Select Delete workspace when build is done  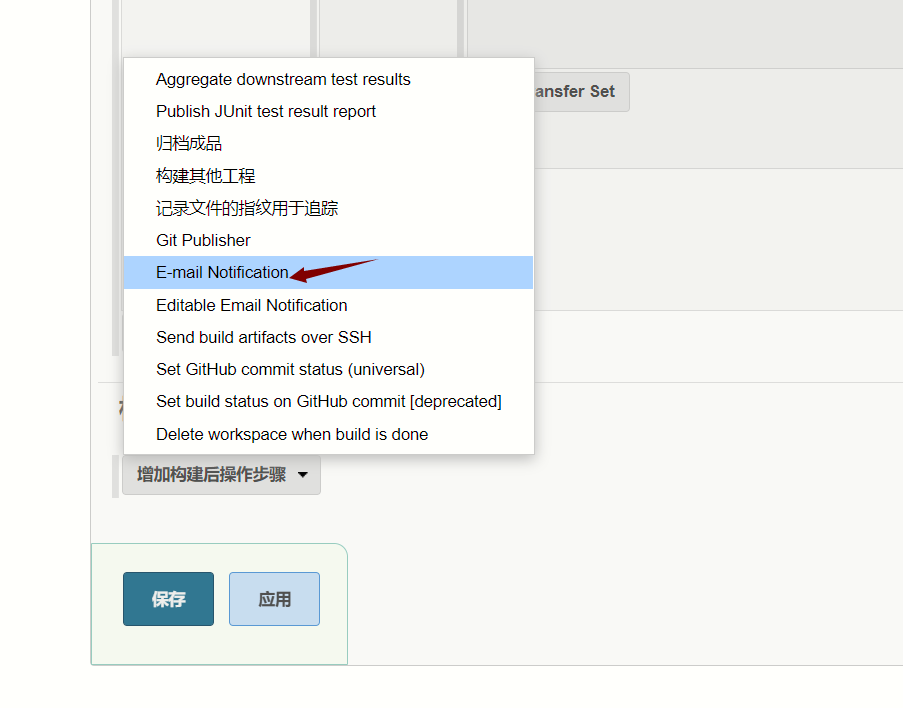pyautogui.click(x=328, y=434)
